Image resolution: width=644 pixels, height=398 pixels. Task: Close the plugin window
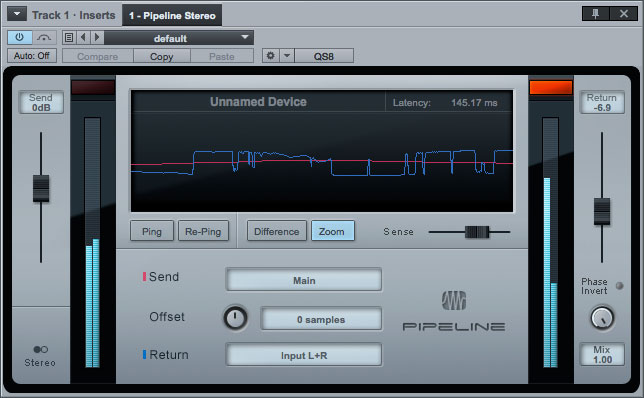623,14
